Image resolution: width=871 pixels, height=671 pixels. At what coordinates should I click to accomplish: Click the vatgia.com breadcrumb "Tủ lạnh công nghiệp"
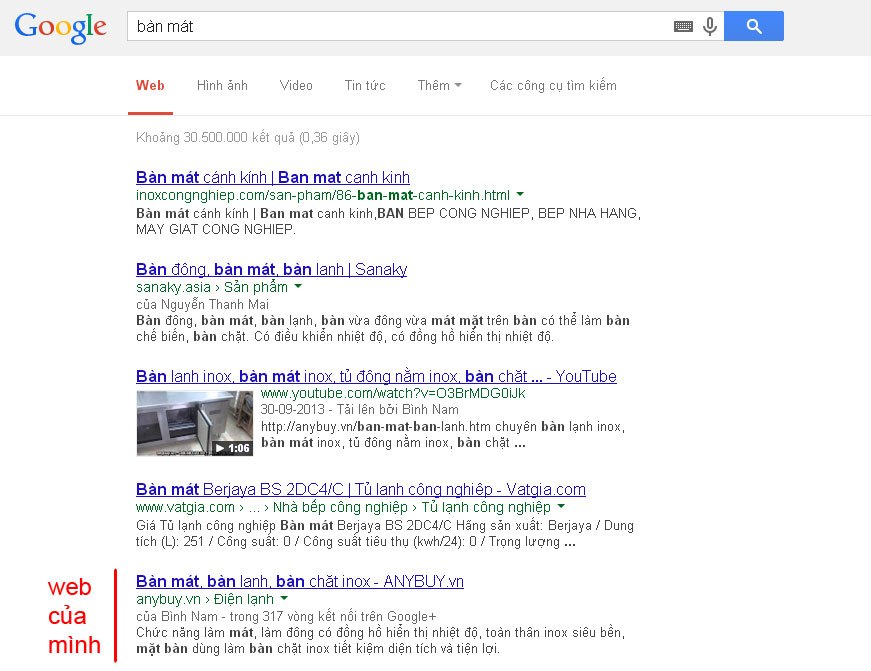point(486,507)
